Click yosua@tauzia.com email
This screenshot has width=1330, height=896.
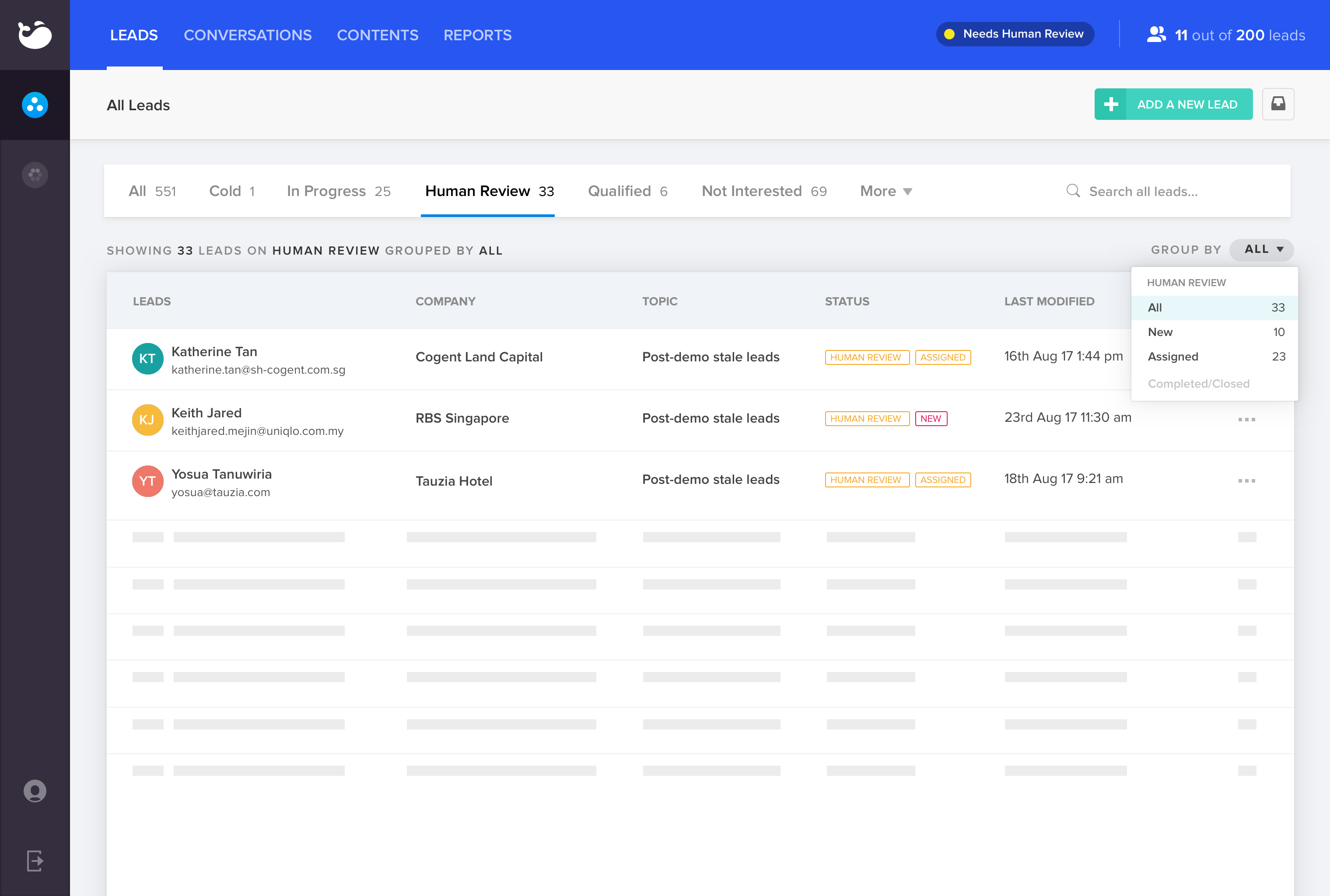point(220,492)
